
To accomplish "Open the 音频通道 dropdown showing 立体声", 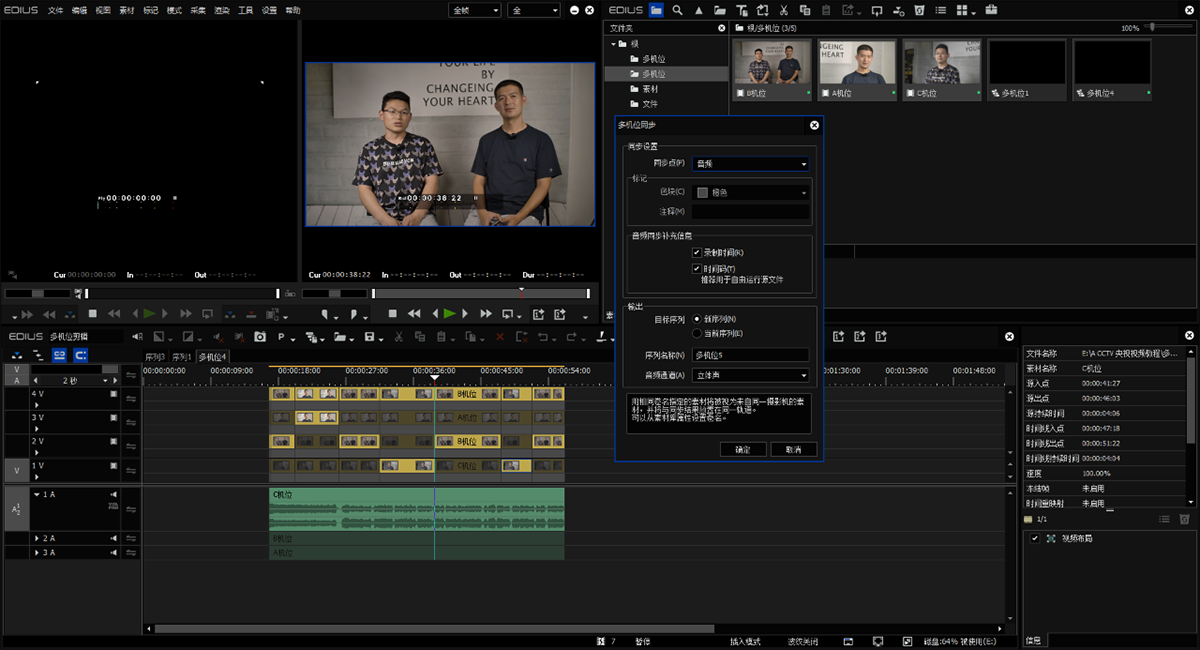I will [750, 375].
